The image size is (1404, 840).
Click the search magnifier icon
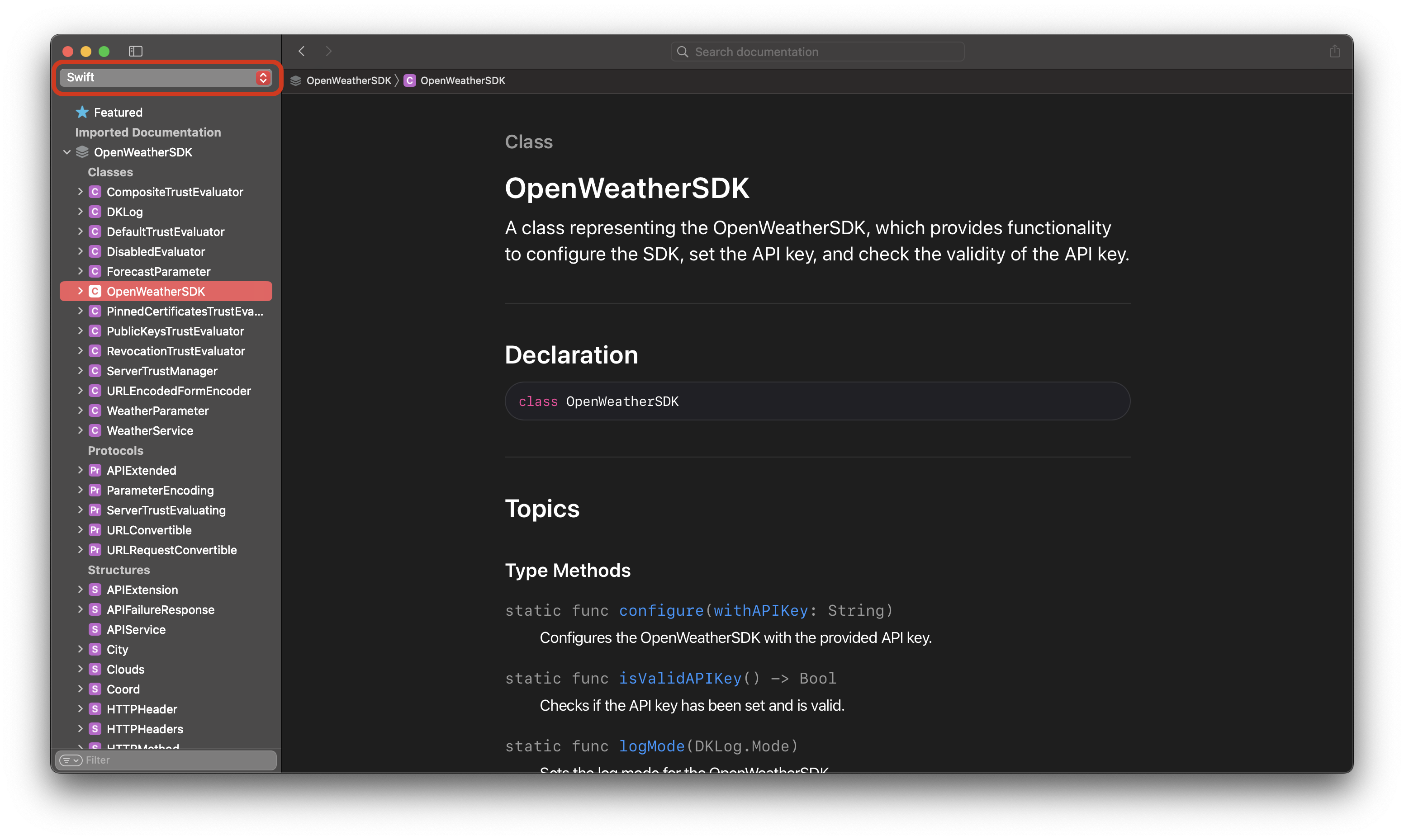click(x=683, y=52)
